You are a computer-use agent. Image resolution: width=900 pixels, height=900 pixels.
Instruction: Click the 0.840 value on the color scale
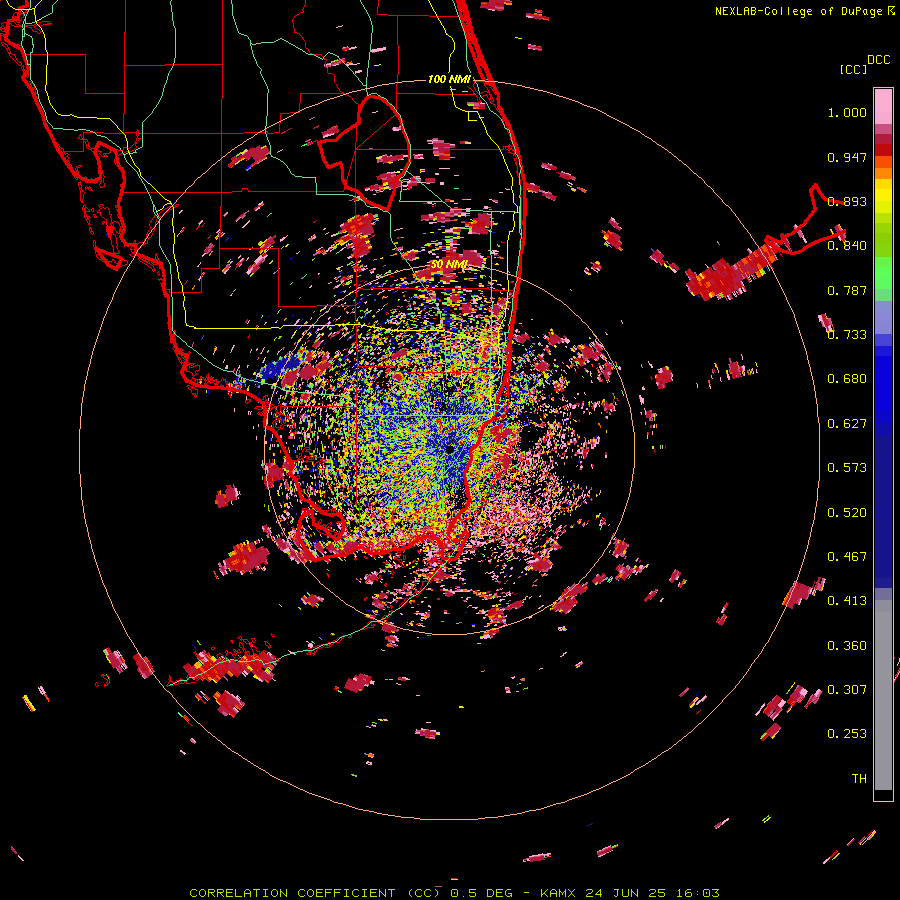(x=847, y=246)
